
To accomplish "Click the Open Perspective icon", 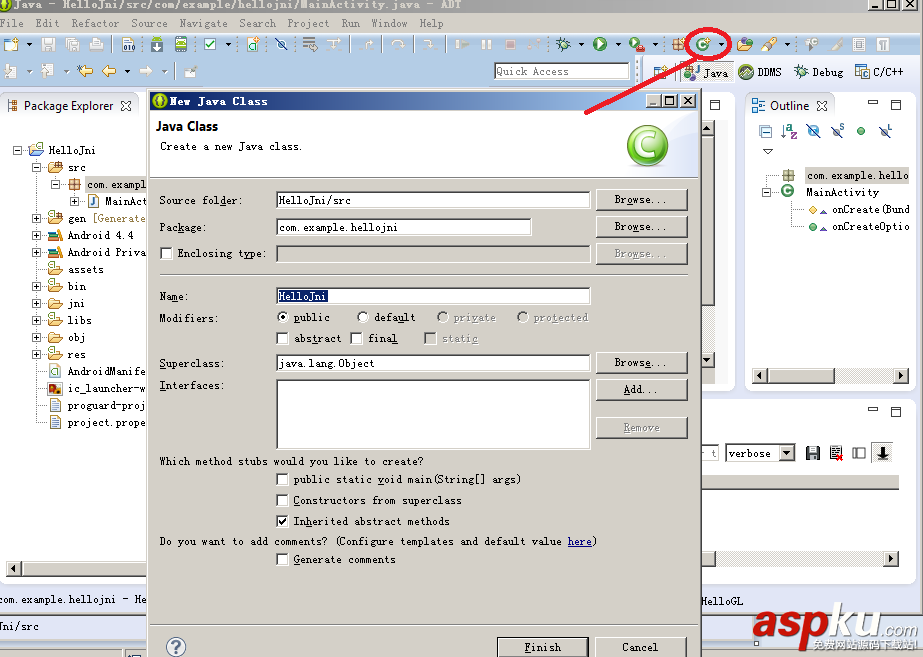I will point(660,72).
